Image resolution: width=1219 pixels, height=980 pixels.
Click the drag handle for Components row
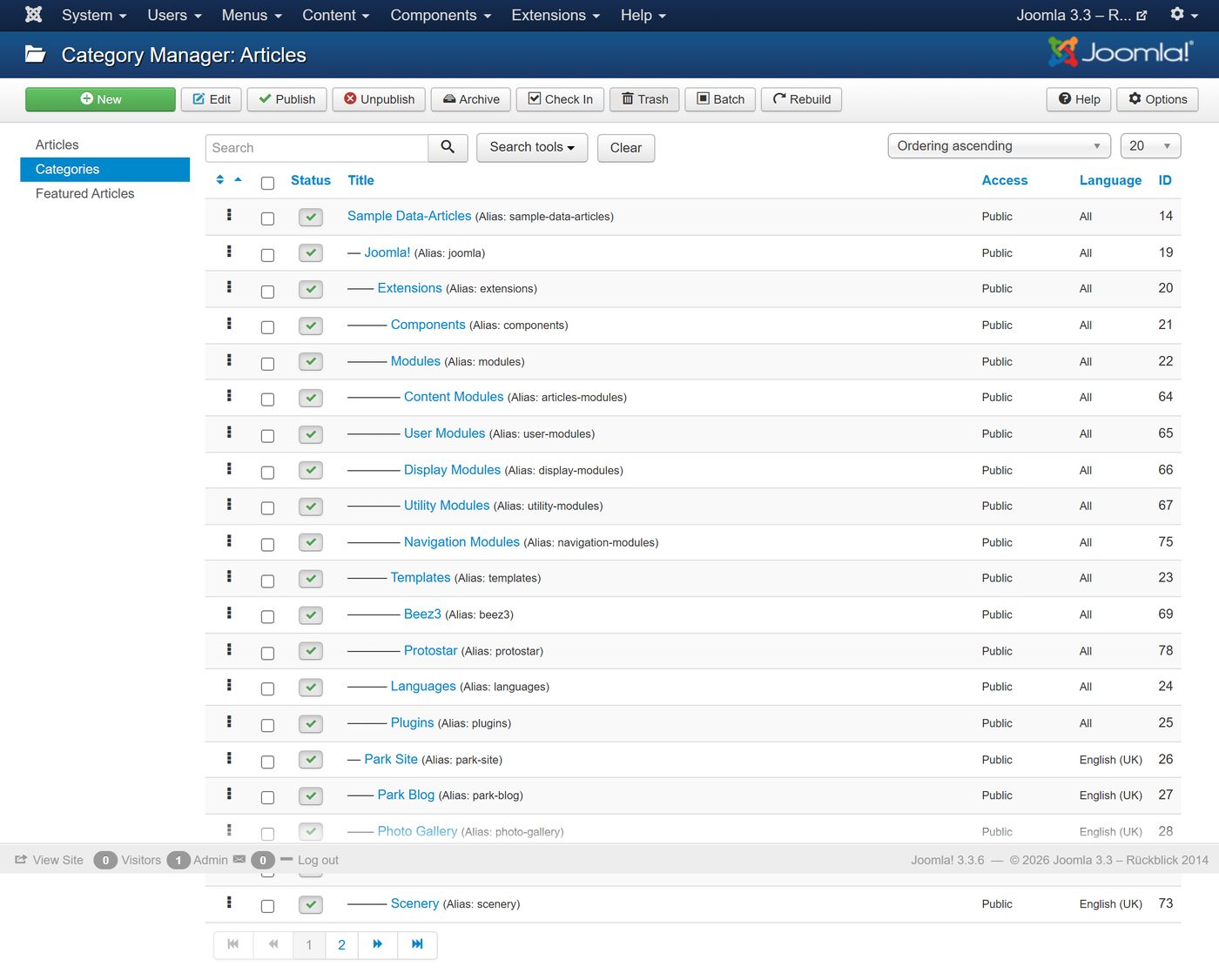(229, 324)
